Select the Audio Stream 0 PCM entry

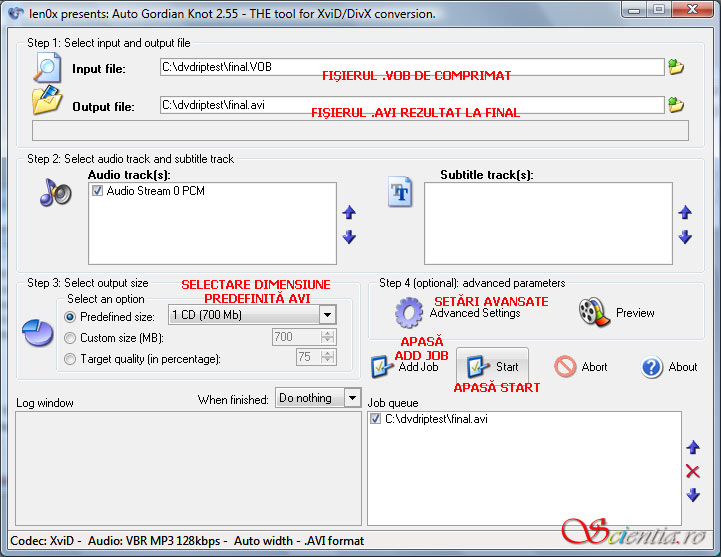155,191
